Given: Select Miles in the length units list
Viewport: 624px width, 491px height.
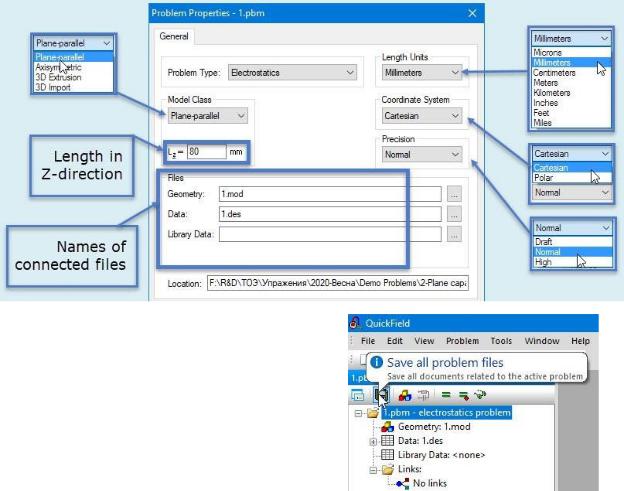Looking at the screenshot, I should [571, 123].
